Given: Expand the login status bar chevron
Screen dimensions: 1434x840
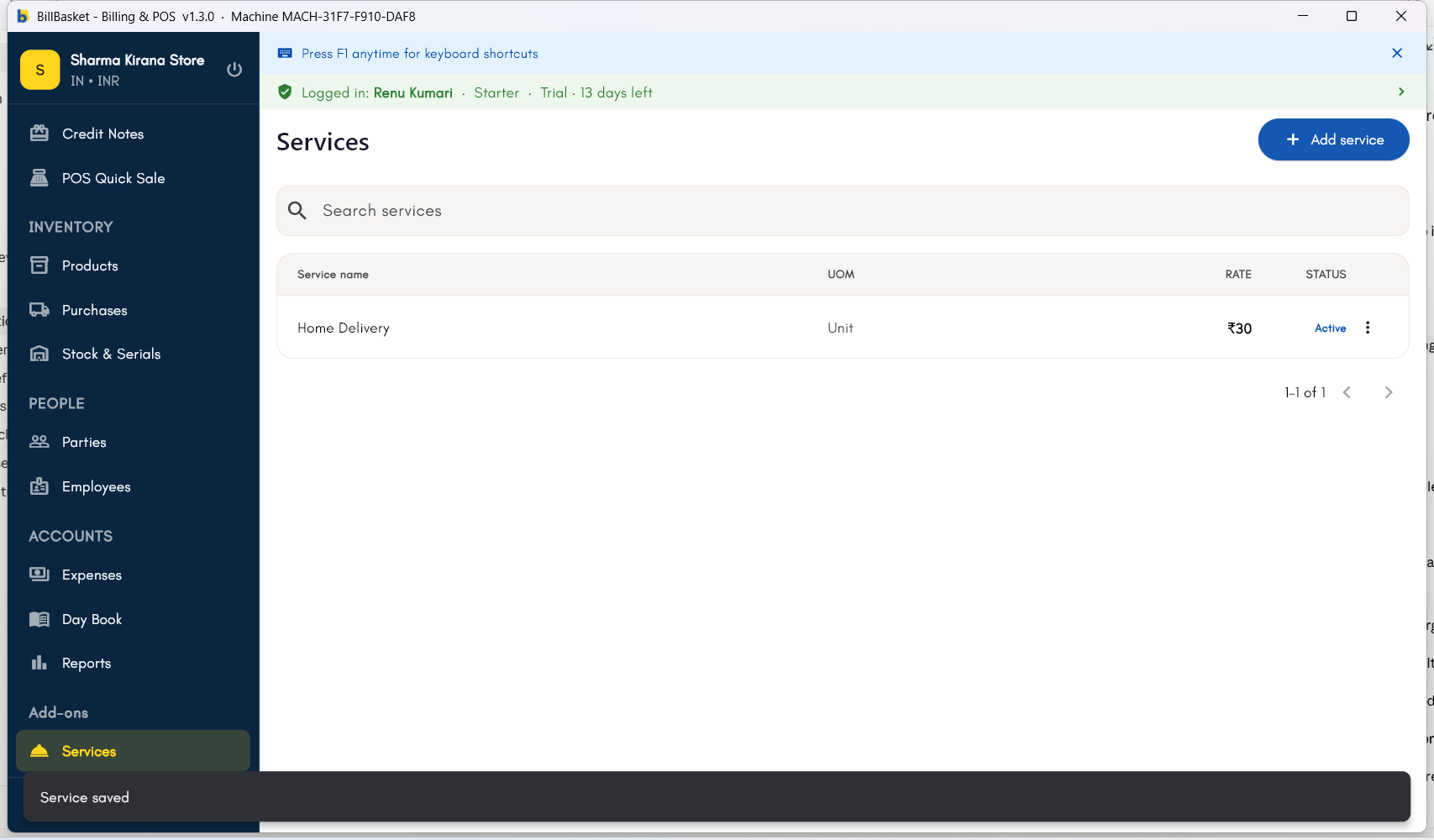Looking at the screenshot, I should [1401, 92].
